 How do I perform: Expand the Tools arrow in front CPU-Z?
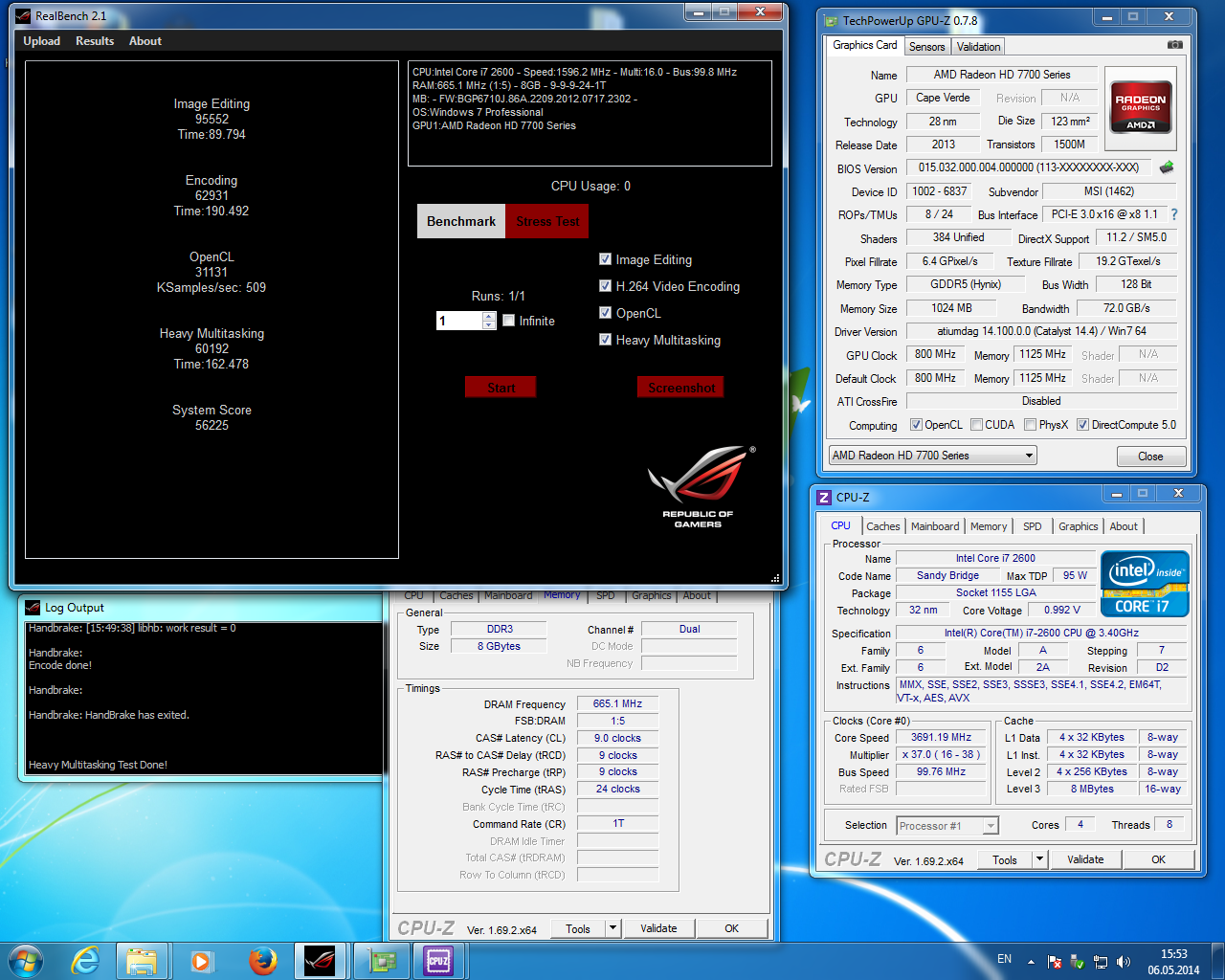tap(1039, 859)
